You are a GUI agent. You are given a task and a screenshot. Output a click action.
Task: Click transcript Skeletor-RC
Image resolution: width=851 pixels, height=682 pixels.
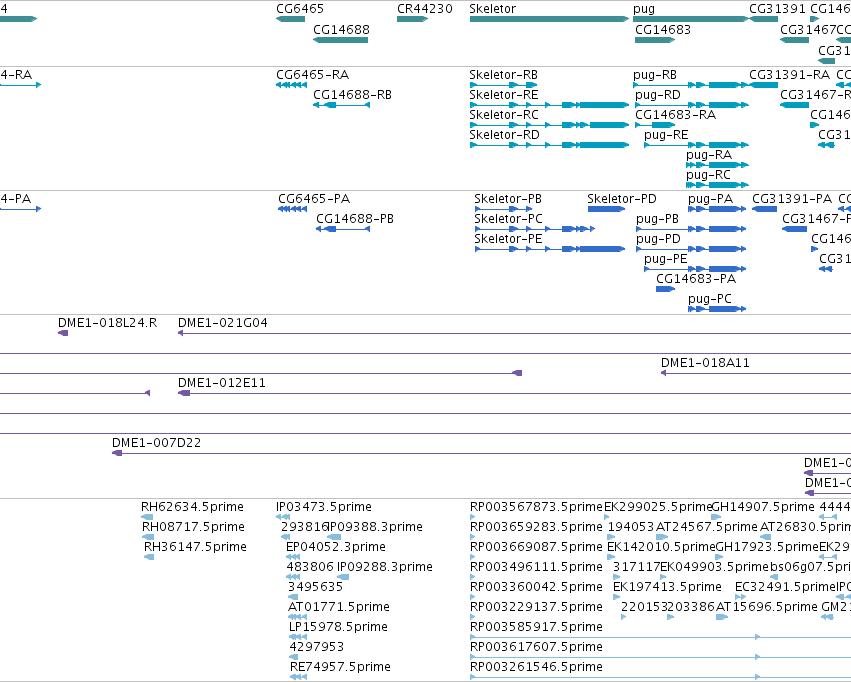(x=549, y=125)
